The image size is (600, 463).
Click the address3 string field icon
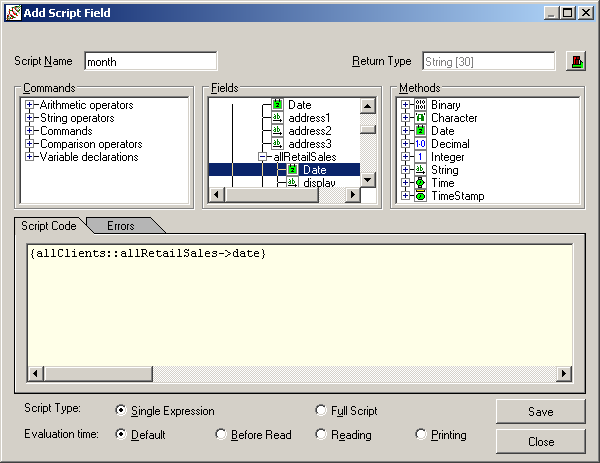pyautogui.click(x=277, y=144)
